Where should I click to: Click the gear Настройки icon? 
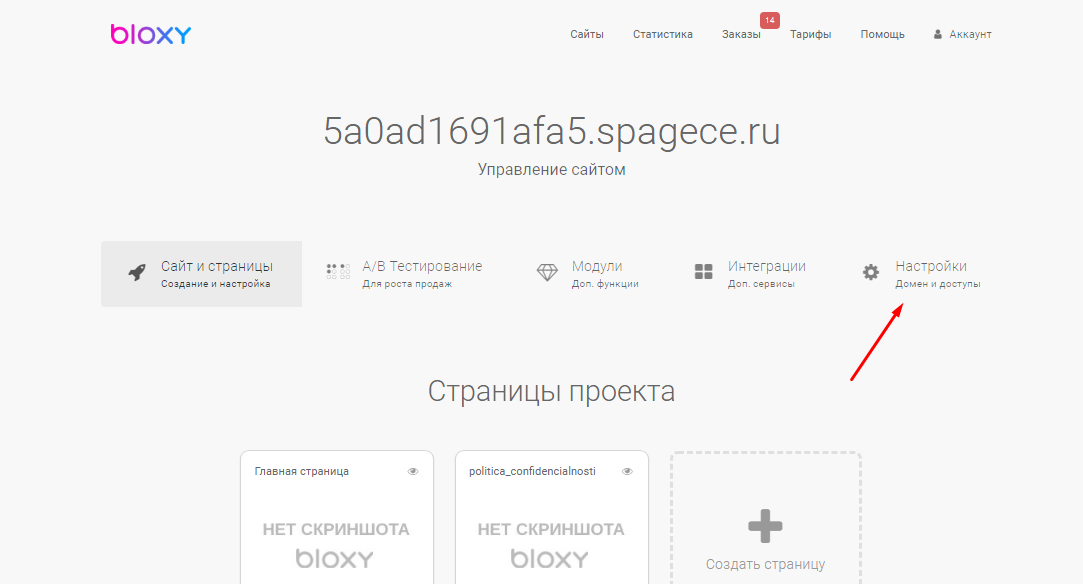[x=871, y=272]
